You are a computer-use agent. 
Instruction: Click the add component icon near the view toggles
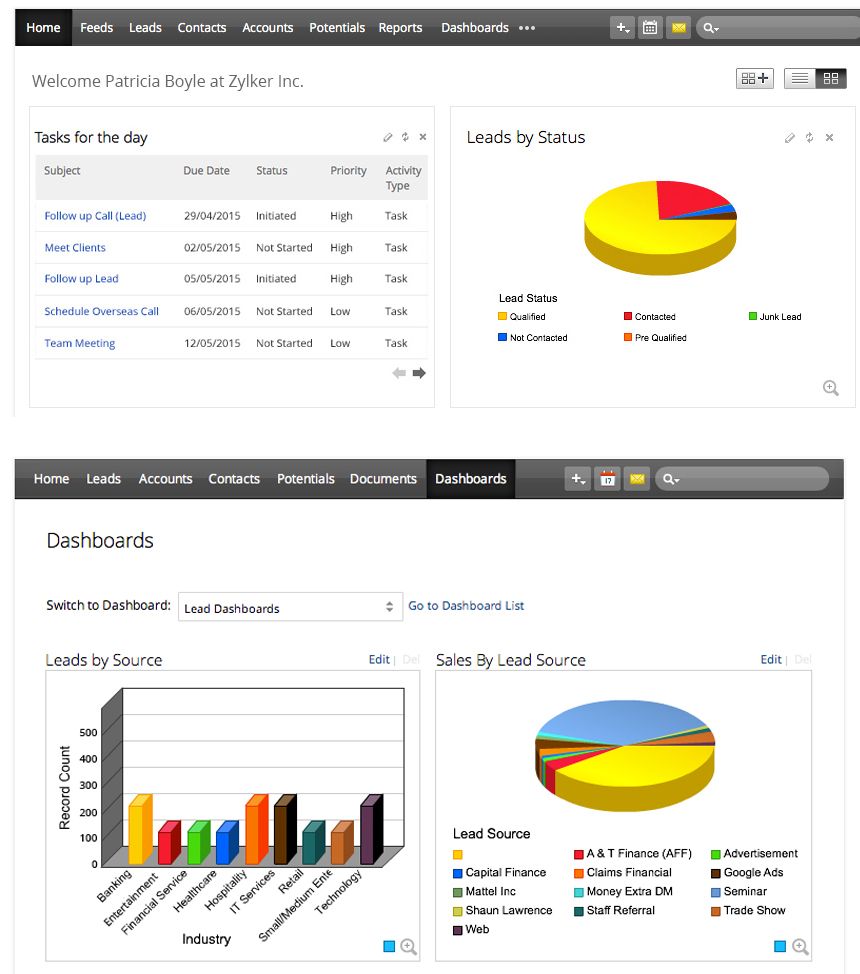click(x=754, y=77)
